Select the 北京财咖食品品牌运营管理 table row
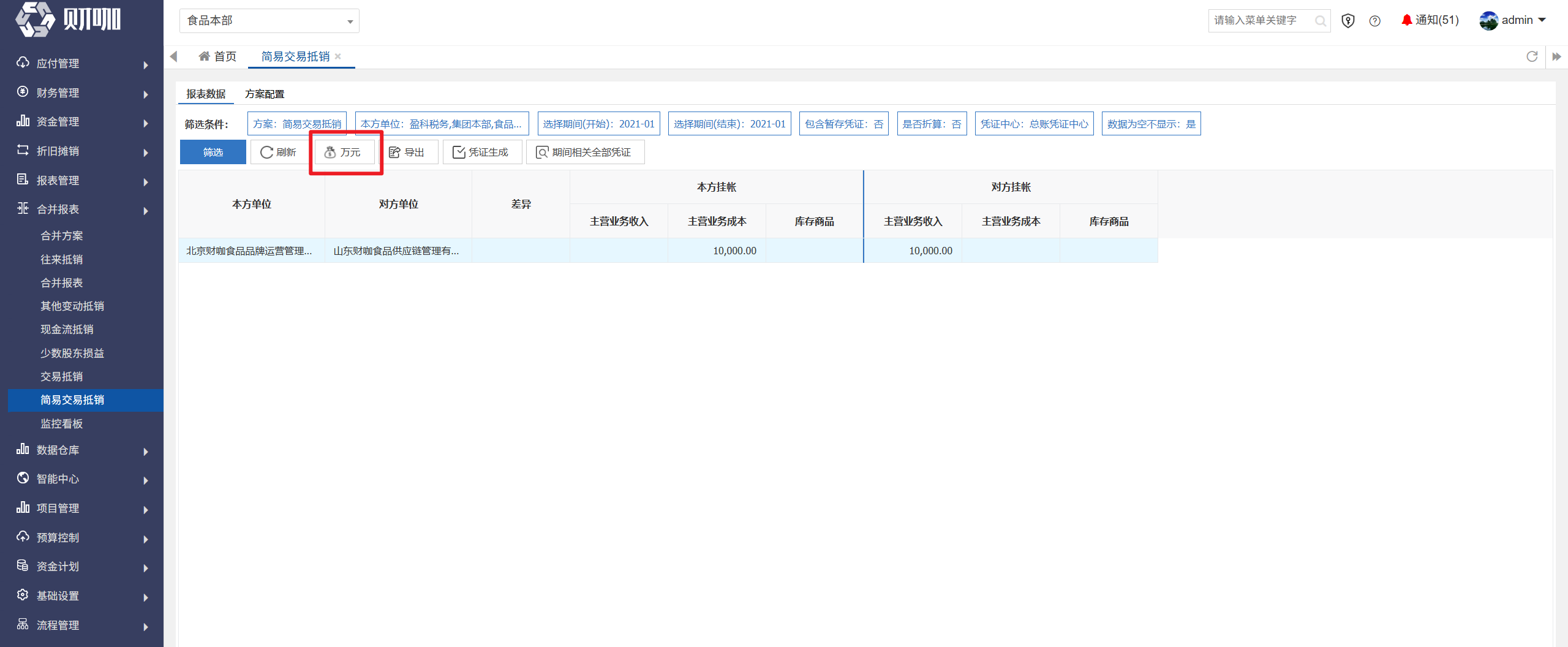 click(x=668, y=251)
